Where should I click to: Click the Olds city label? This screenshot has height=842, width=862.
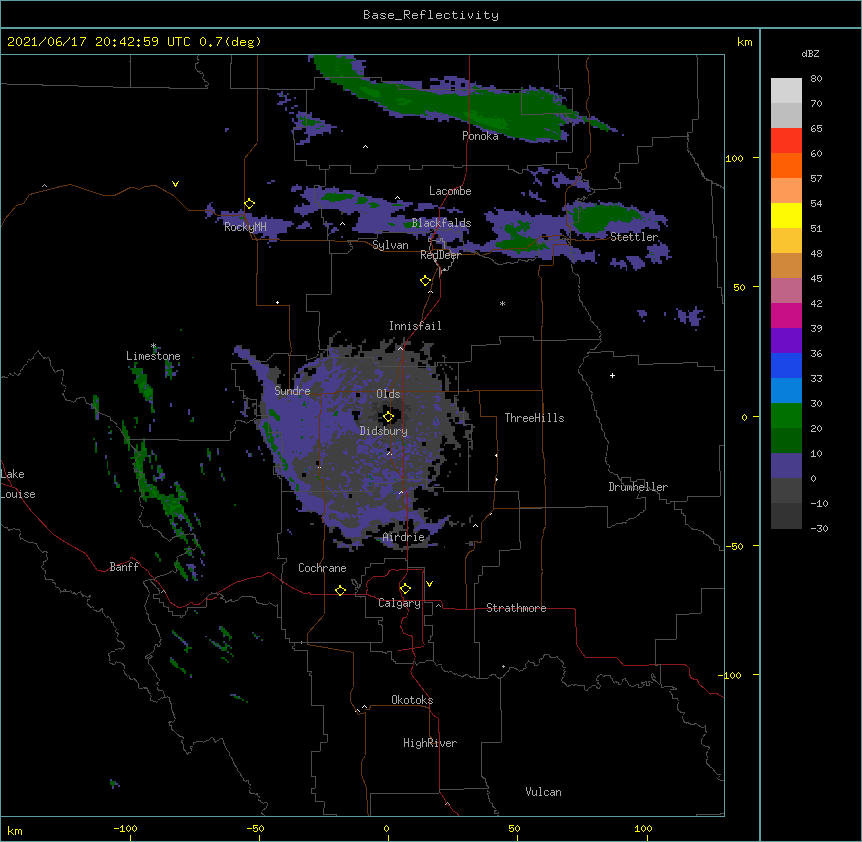[388, 394]
